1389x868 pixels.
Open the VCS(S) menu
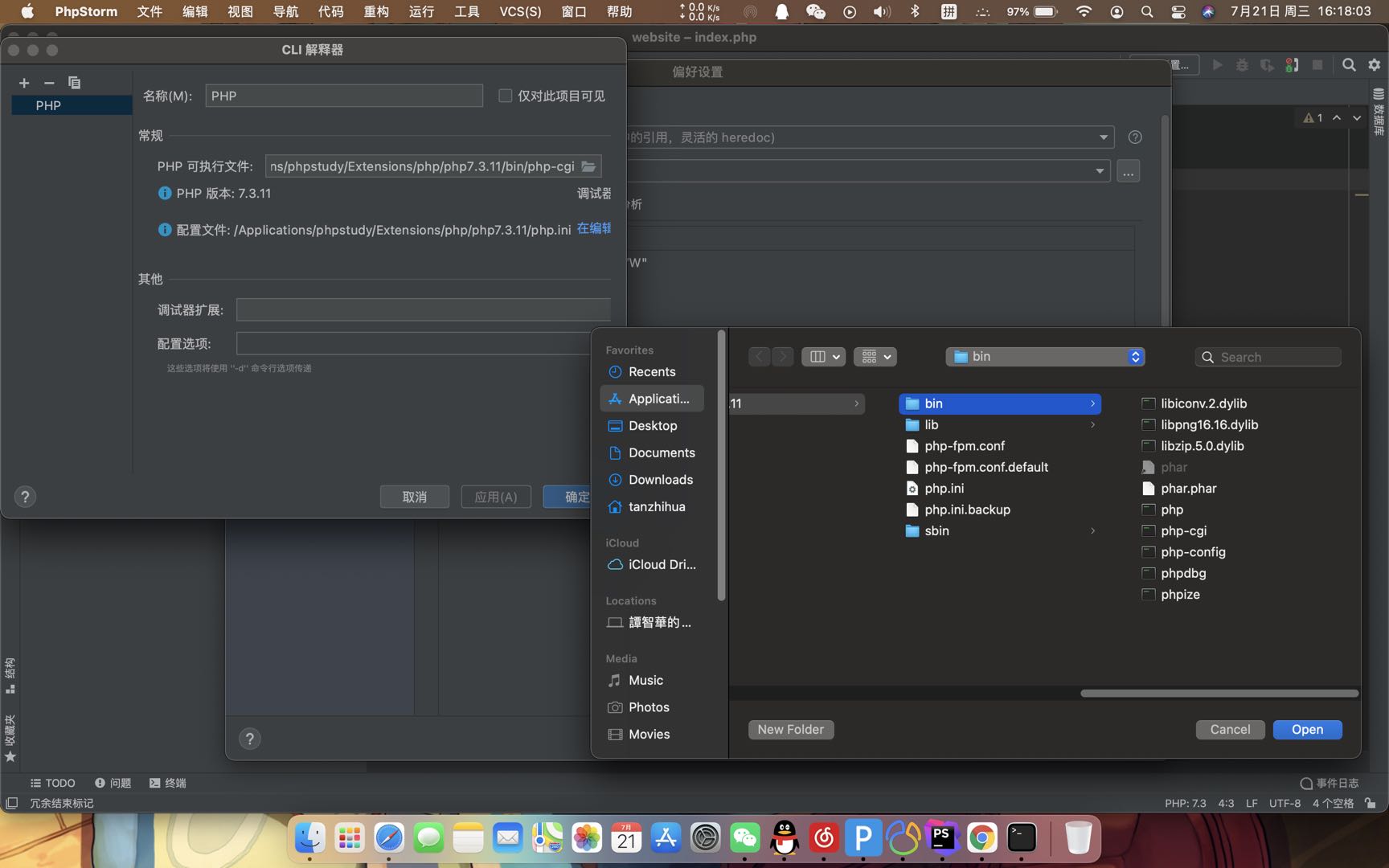pyautogui.click(x=520, y=11)
